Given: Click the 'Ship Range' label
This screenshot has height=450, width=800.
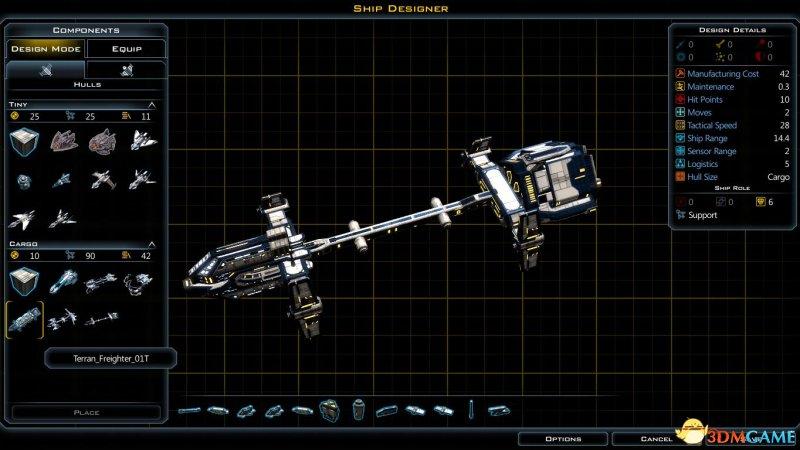Looking at the screenshot, I should coord(707,138).
